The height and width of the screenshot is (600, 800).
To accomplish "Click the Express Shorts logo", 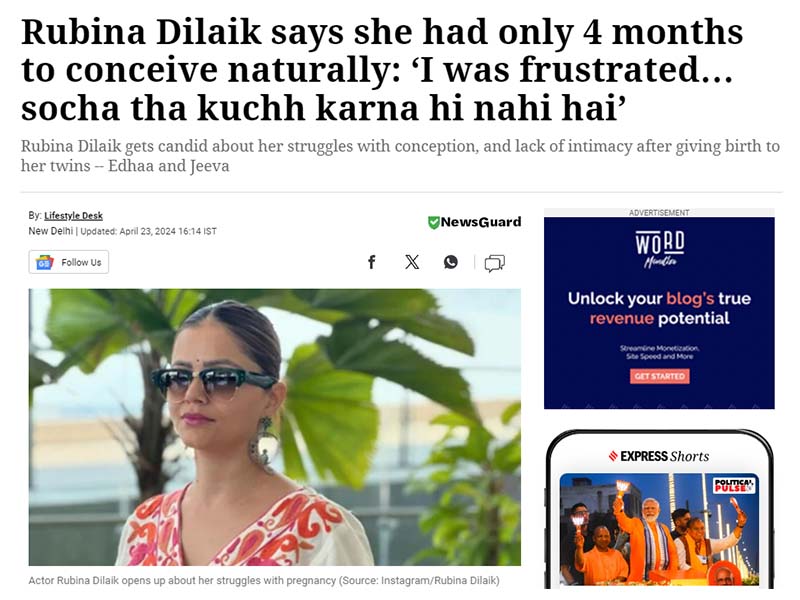I will click(659, 456).
